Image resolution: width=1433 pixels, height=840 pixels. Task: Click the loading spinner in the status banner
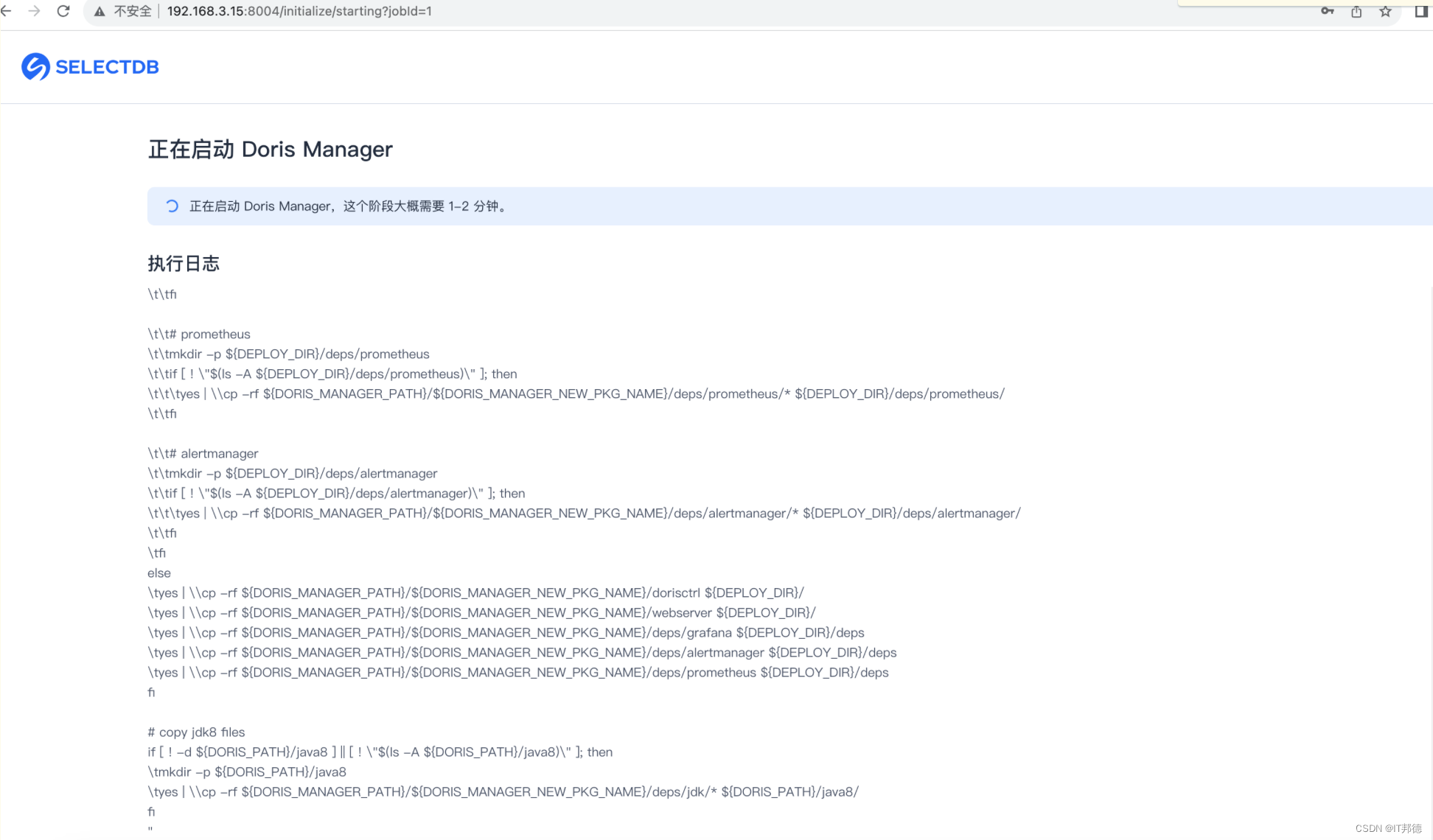point(172,206)
